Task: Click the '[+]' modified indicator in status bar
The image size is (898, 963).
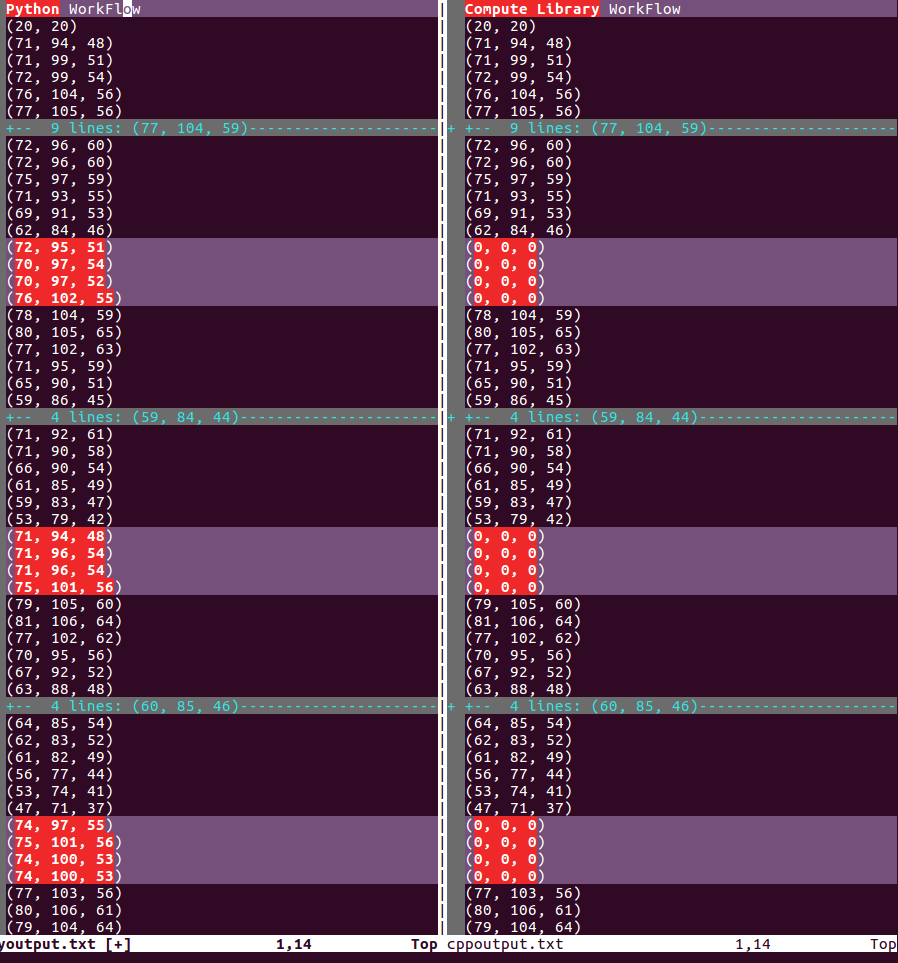Action: [x=116, y=944]
